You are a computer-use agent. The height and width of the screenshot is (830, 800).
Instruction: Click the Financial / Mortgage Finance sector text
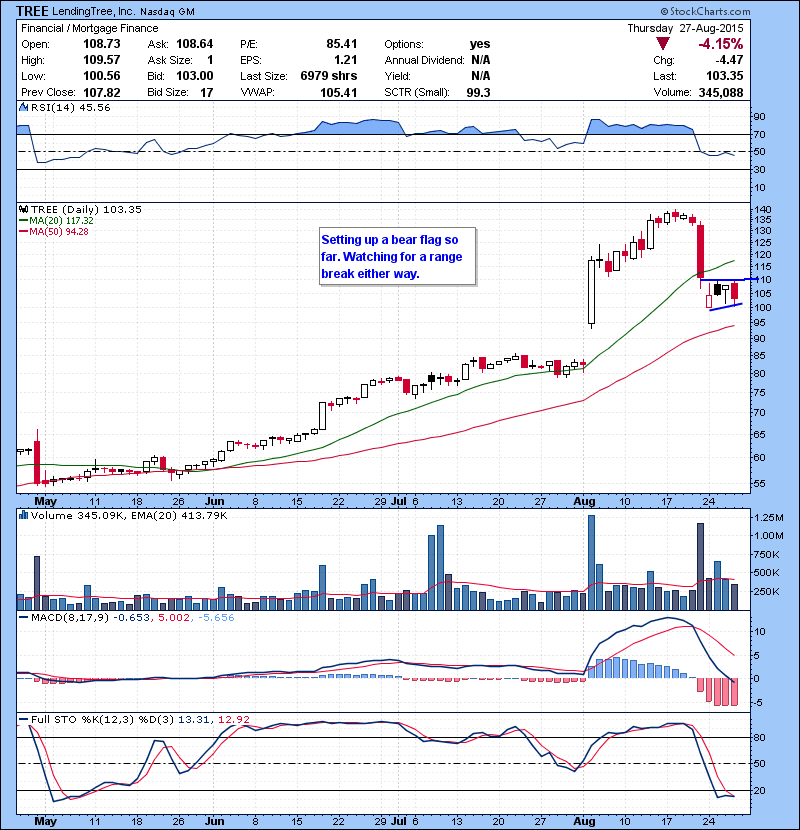click(x=89, y=28)
